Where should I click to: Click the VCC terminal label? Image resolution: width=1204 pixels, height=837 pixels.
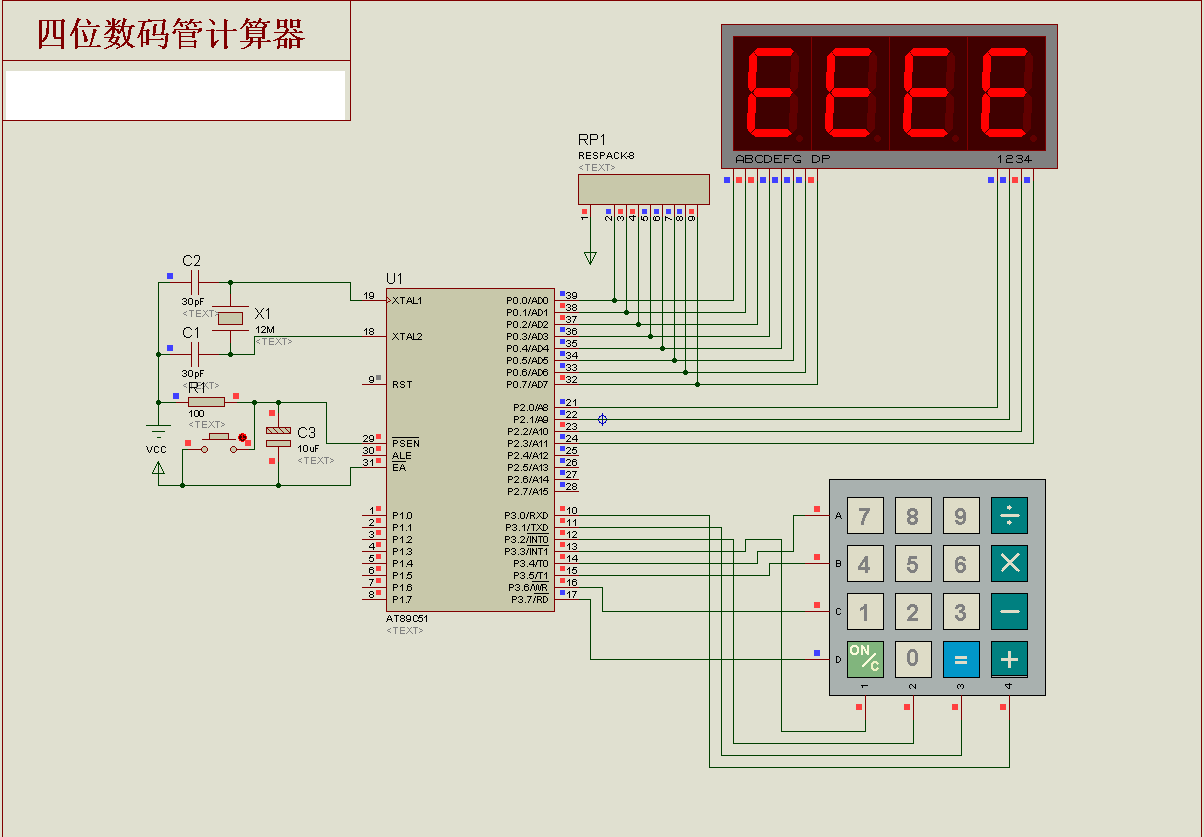point(156,450)
